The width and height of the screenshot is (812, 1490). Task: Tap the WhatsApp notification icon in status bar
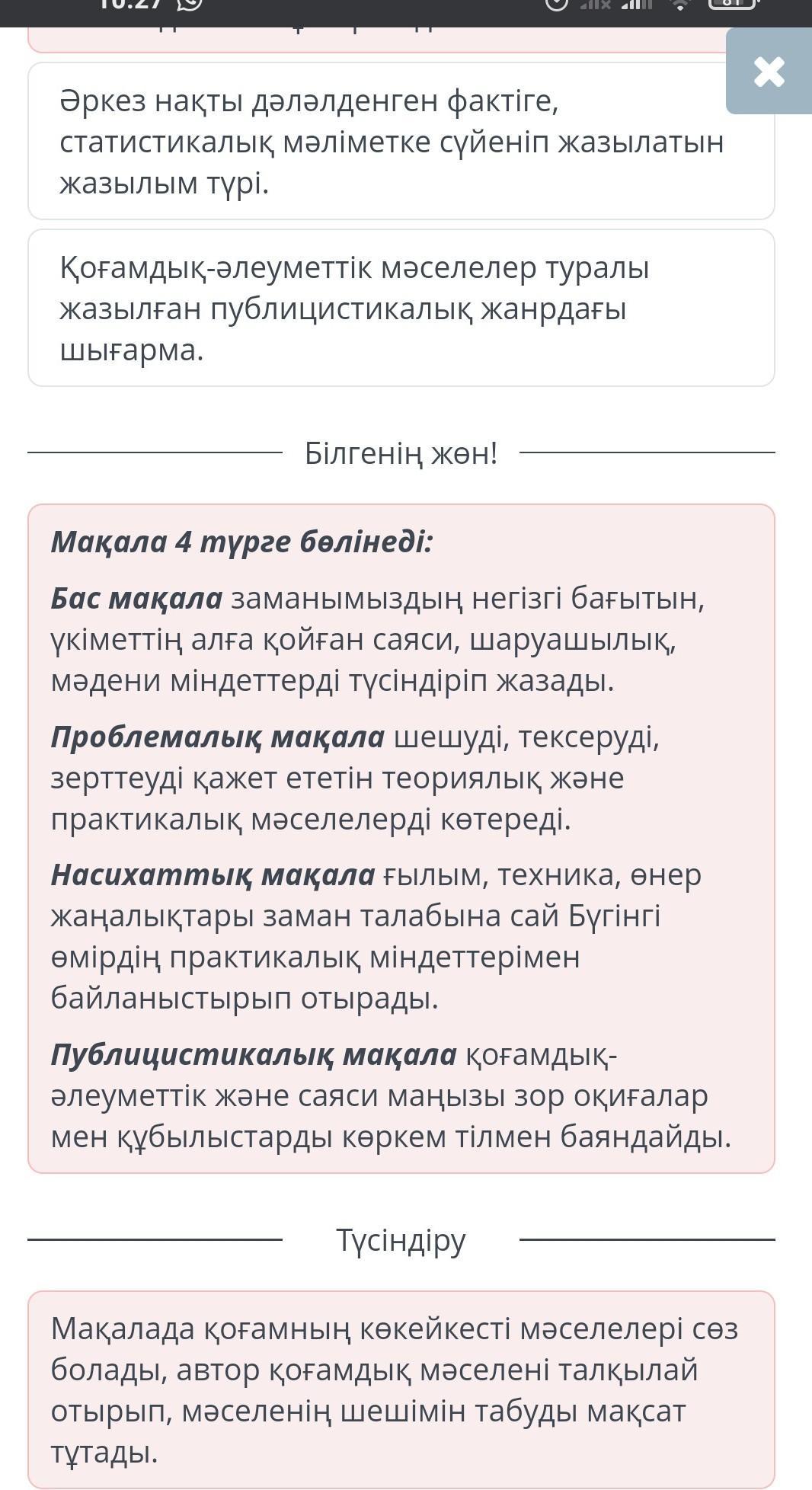click(x=189, y=4)
